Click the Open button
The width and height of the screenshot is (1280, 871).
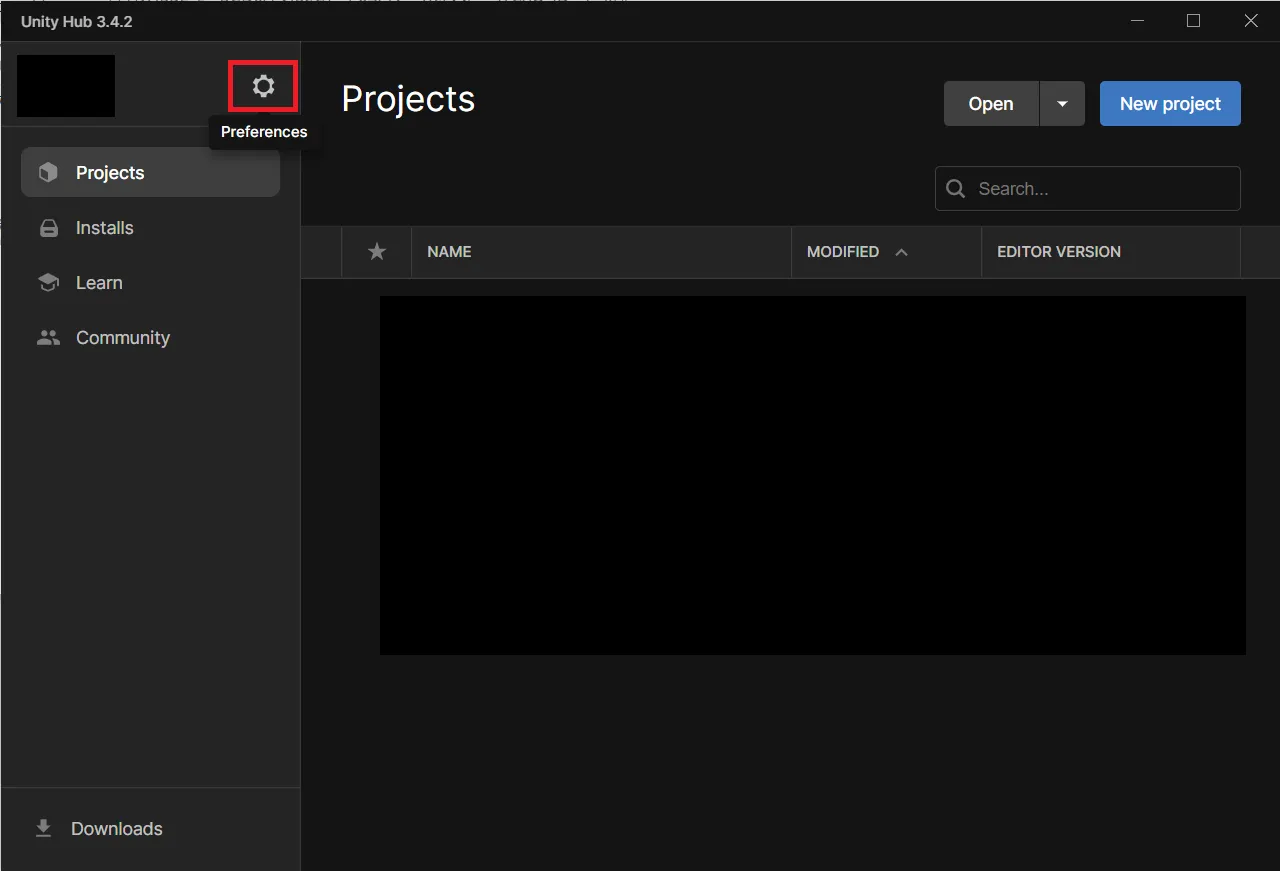tap(990, 104)
